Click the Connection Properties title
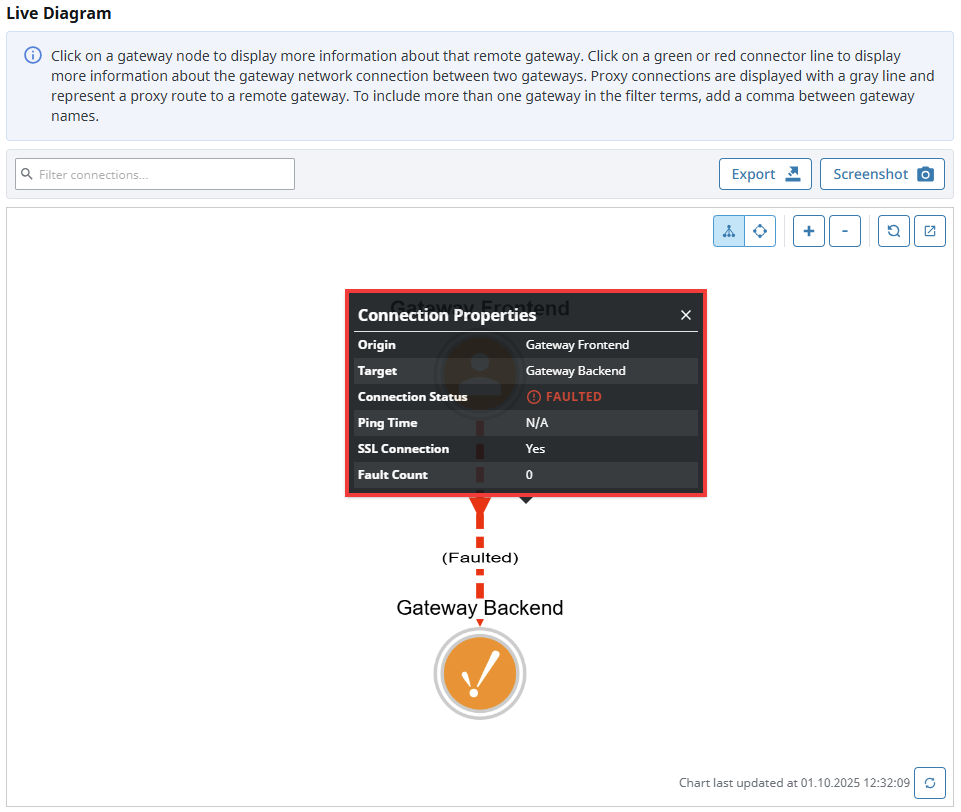961x812 pixels. pyautogui.click(x=447, y=315)
